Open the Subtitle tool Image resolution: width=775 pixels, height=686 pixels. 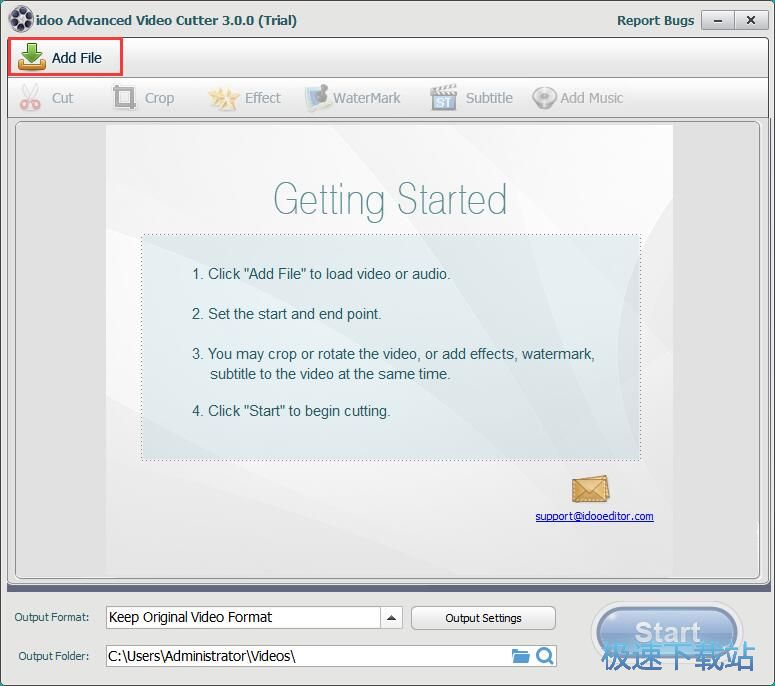(472, 98)
